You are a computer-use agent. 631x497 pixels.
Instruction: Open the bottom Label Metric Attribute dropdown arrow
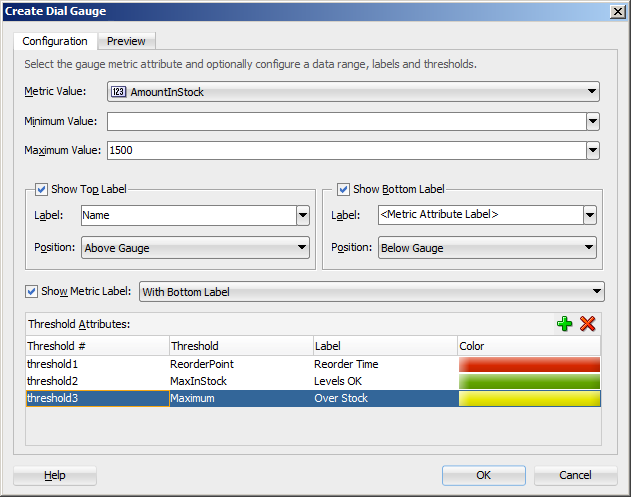[x=590, y=215]
